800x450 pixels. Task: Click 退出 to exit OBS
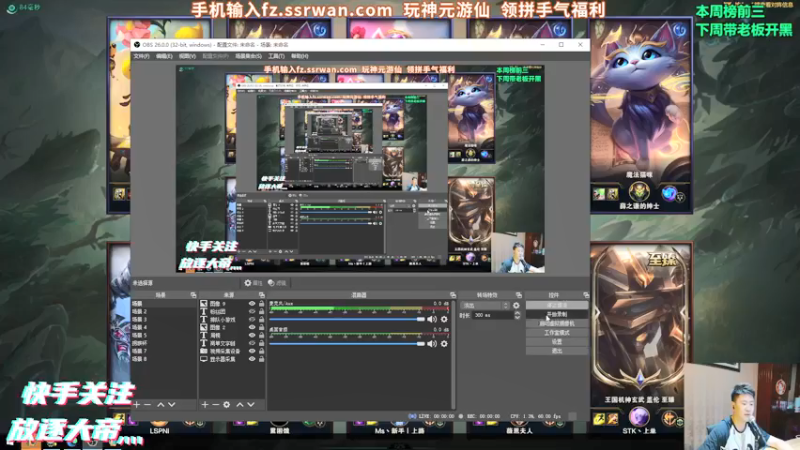tap(557, 351)
